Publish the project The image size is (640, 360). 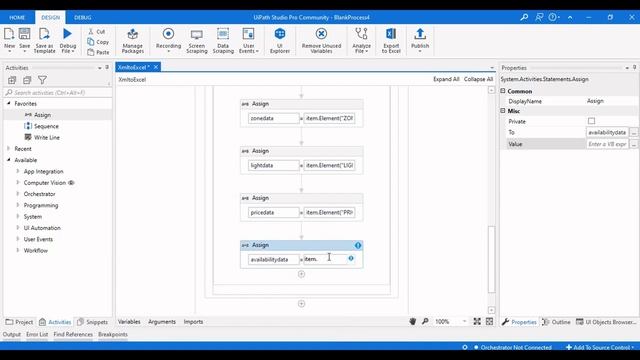point(420,40)
